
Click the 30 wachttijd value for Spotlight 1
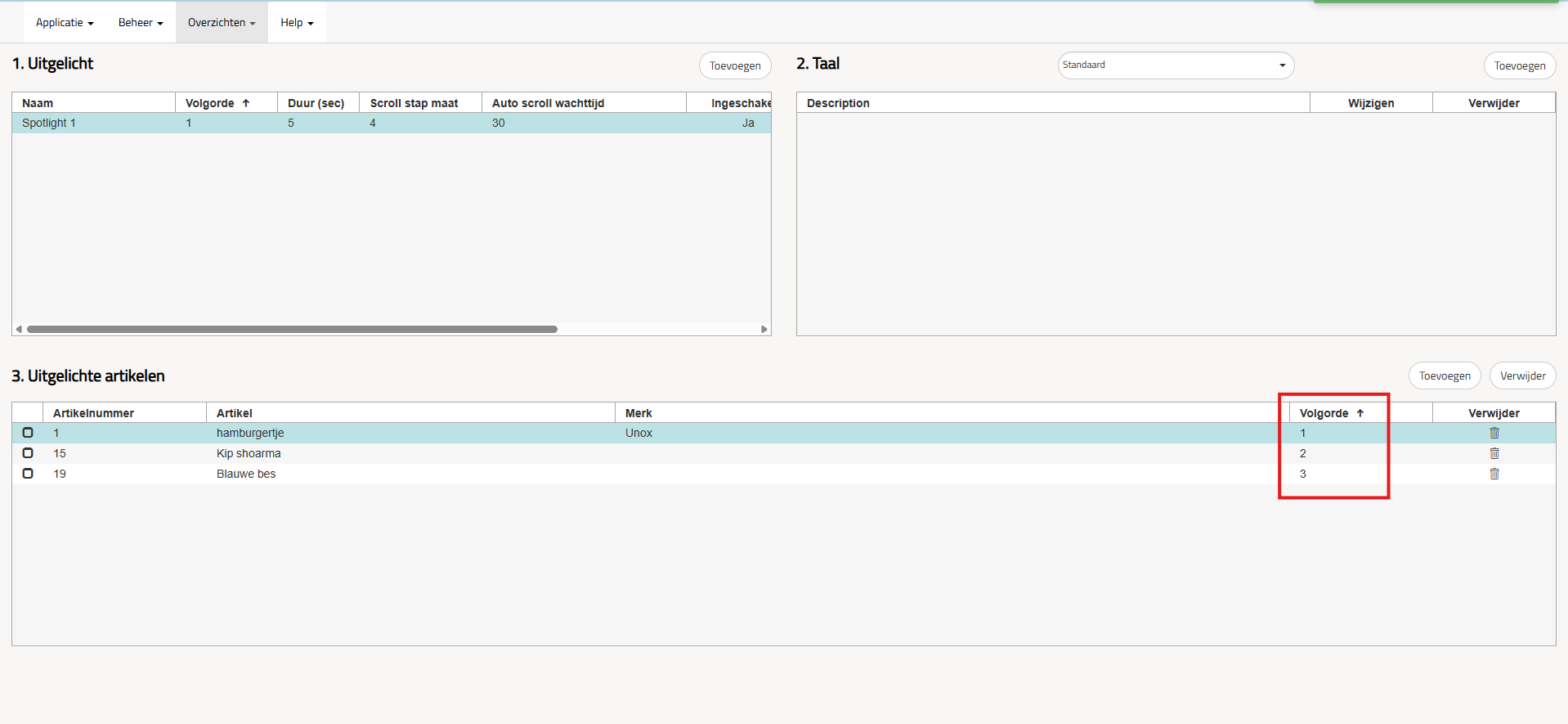click(x=499, y=123)
